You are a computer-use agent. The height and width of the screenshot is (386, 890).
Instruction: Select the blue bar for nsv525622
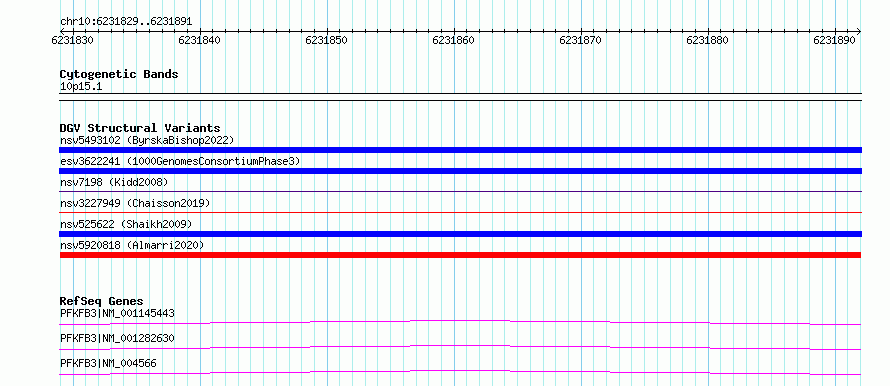(x=460, y=234)
